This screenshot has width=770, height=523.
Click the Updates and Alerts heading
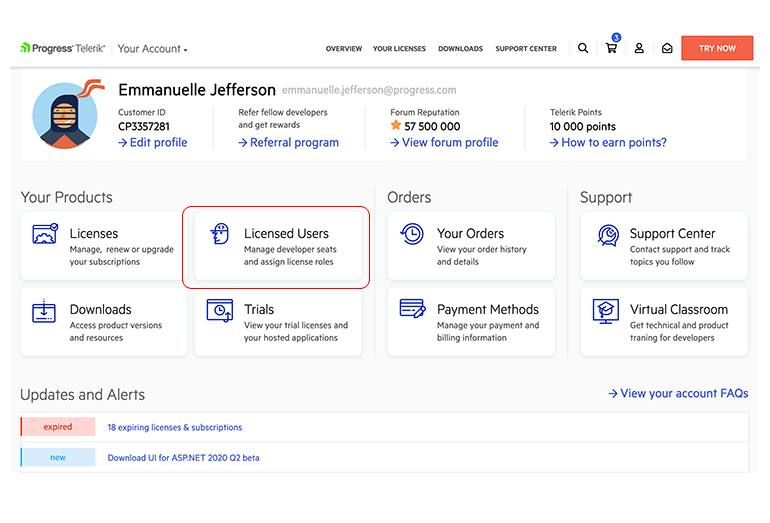coord(82,394)
